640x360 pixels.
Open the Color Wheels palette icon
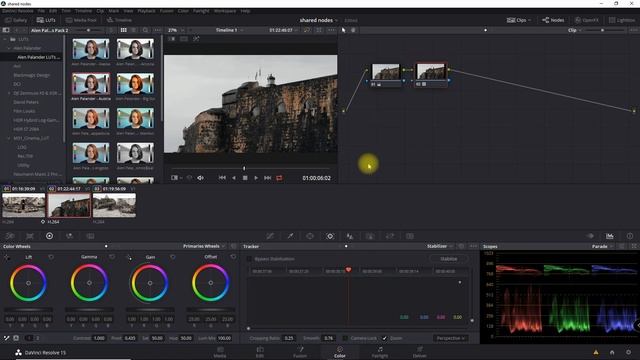49,236
